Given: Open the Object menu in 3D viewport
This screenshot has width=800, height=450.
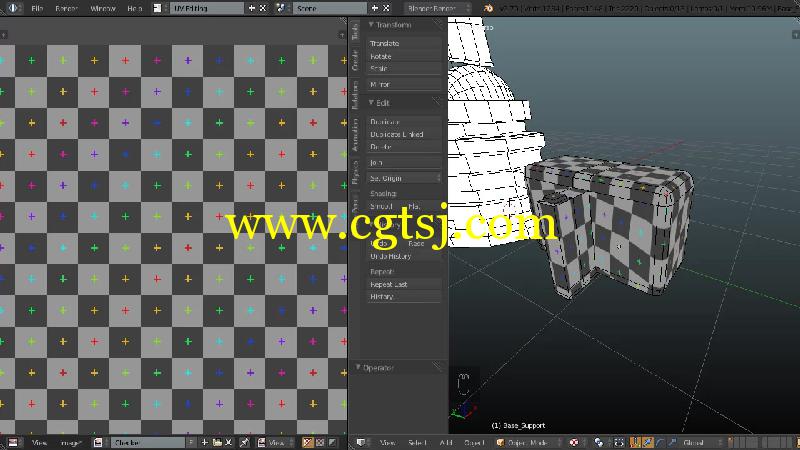Looking at the screenshot, I should click(474, 443).
